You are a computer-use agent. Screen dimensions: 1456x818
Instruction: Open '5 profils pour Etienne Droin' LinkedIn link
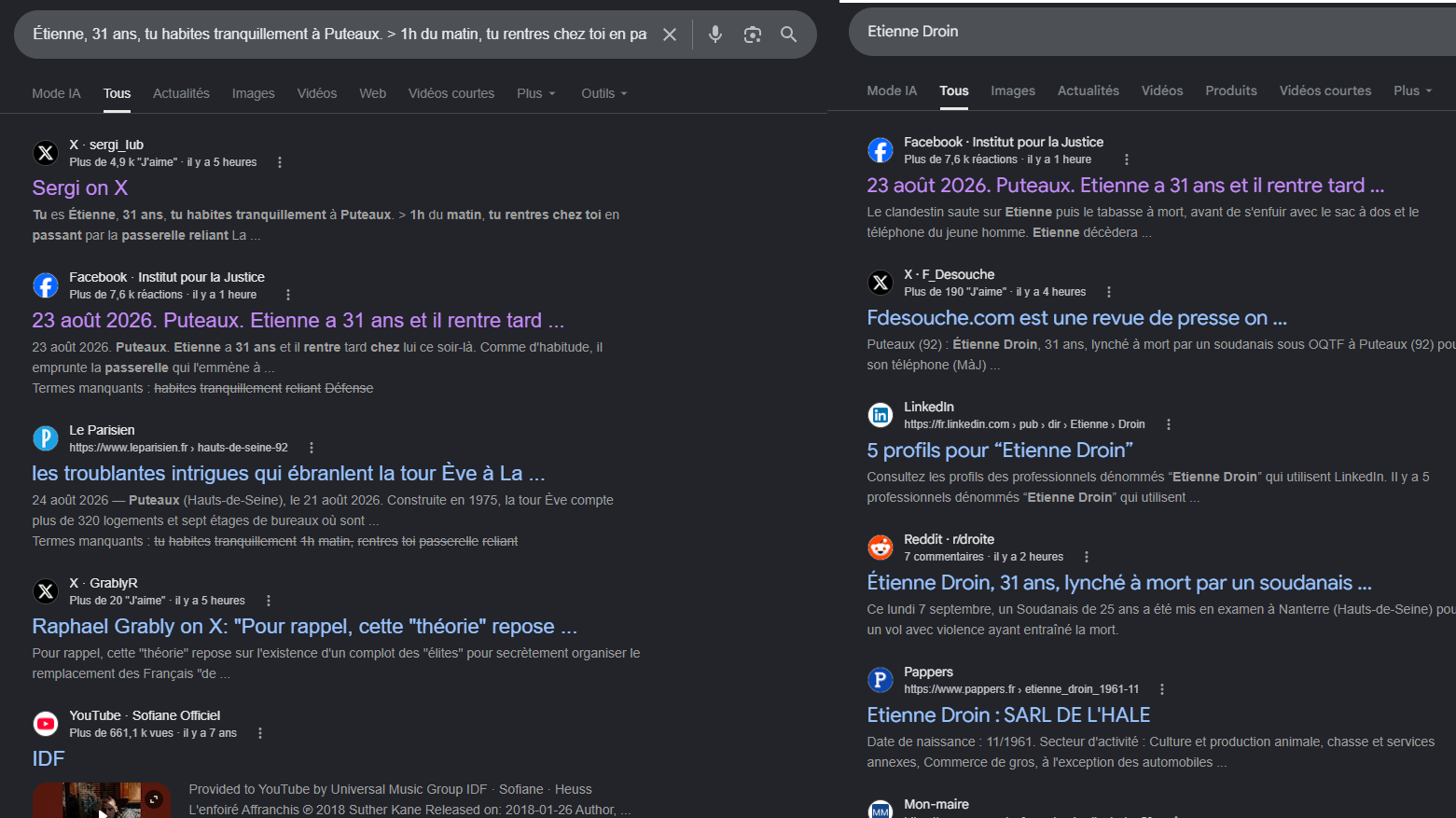pyautogui.click(x=1000, y=451)
